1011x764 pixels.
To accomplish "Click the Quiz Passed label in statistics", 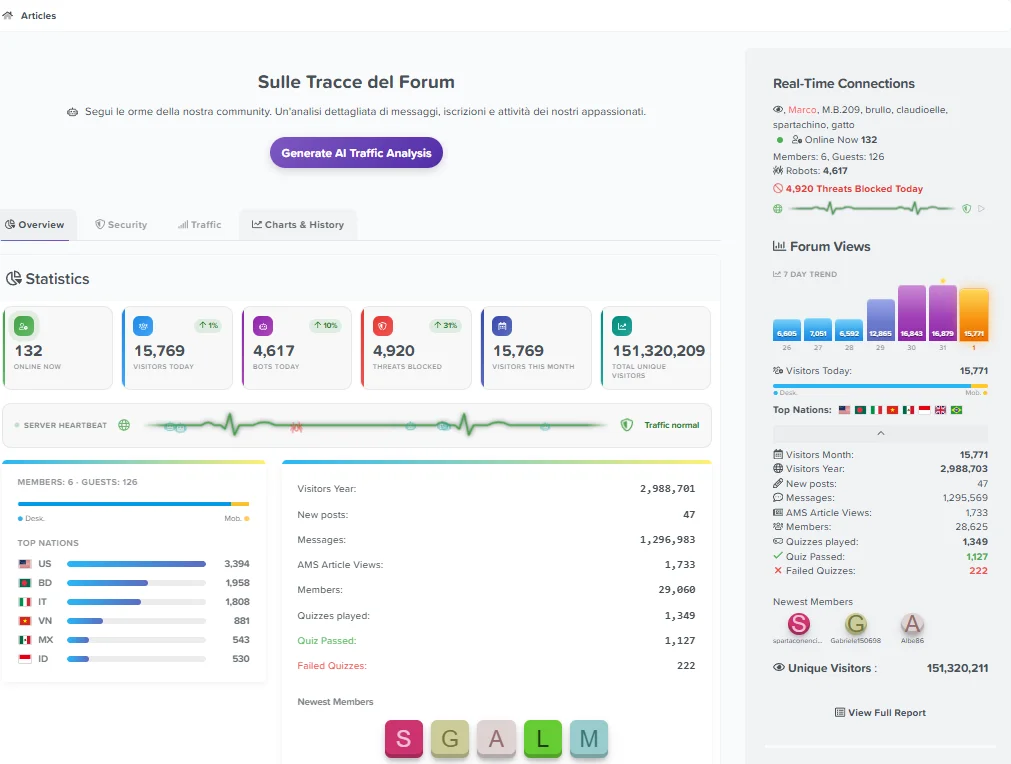I will coord(327,641).
